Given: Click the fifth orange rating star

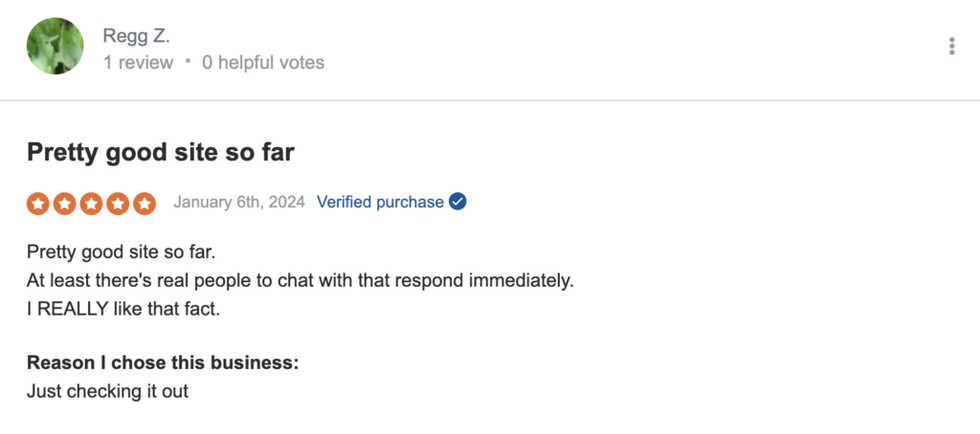Looking at the screenshot, I should 145,203.
